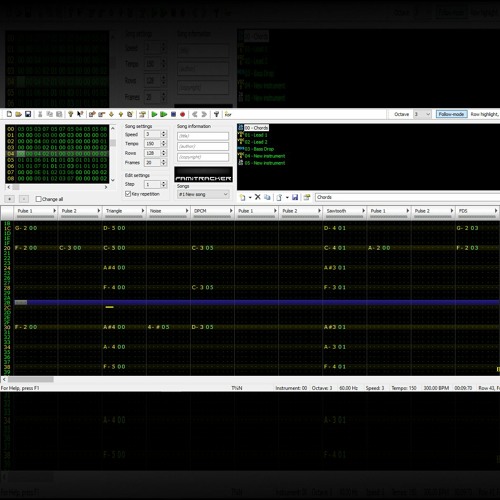Play the song with the green play icon

click(154, 114)
